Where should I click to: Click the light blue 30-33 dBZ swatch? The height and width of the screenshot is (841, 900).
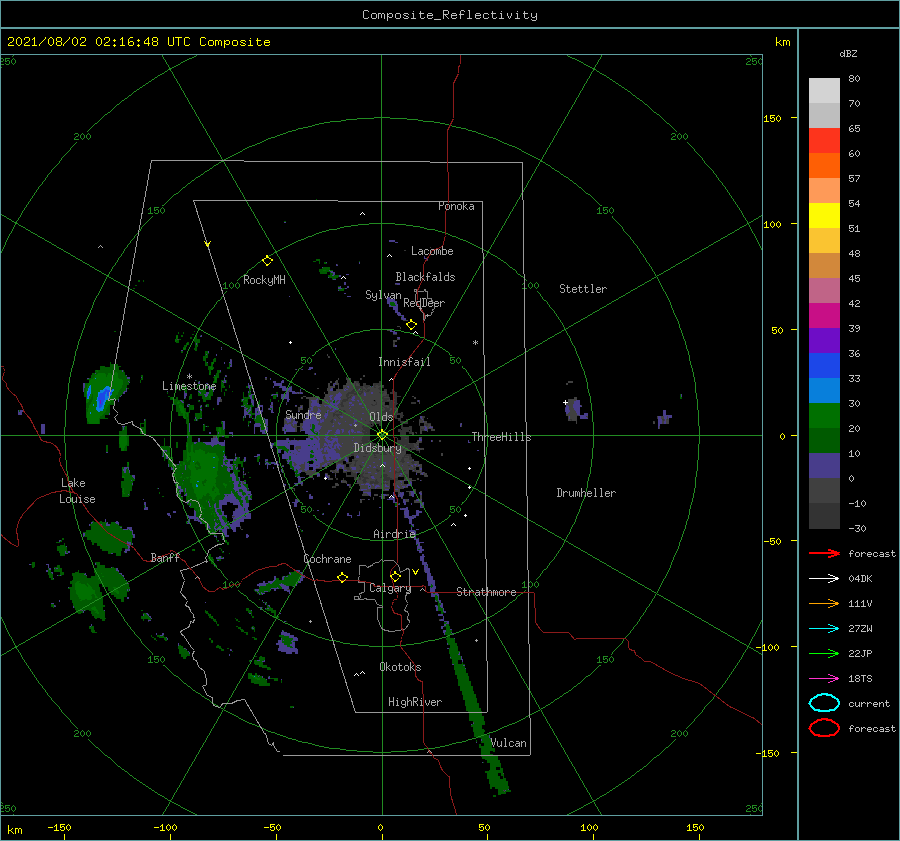tap(824, 391)
